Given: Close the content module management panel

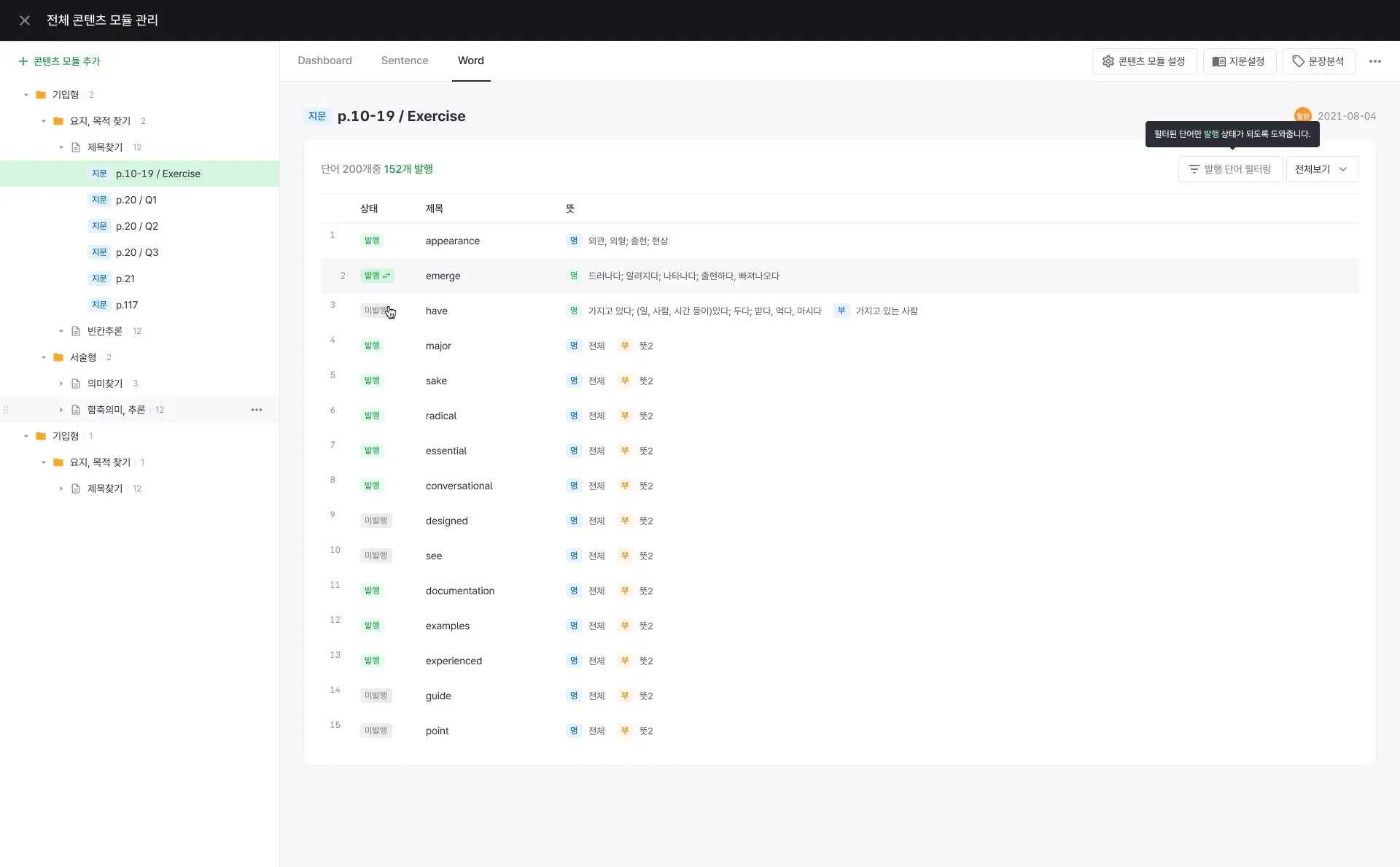Looking at the screenshot, I should (x=25, y=20).
